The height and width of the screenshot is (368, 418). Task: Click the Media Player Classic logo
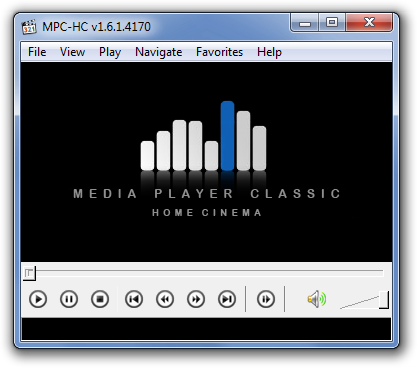(207, 159)
